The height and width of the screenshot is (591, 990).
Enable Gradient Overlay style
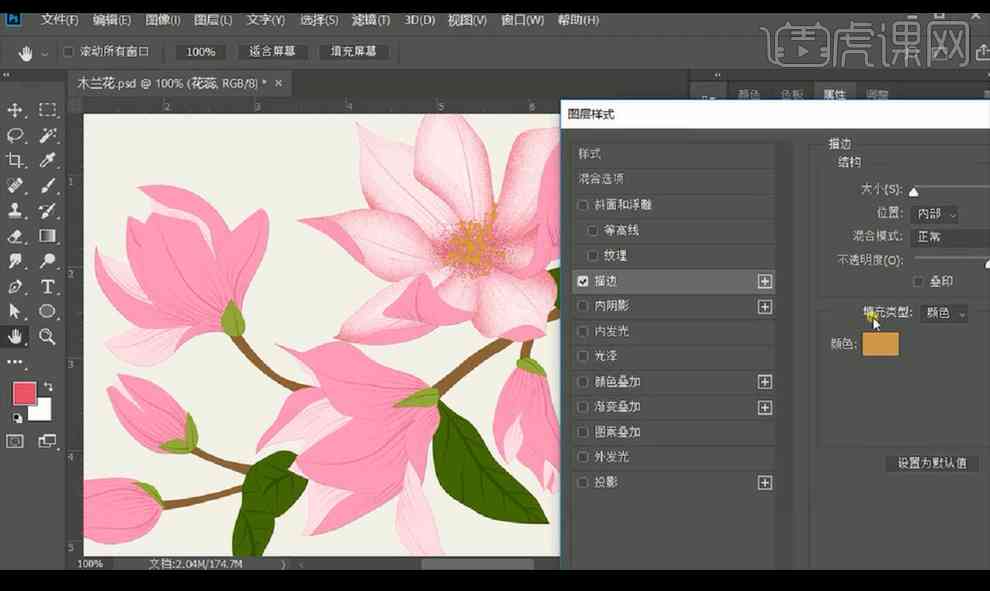(583, 407)
